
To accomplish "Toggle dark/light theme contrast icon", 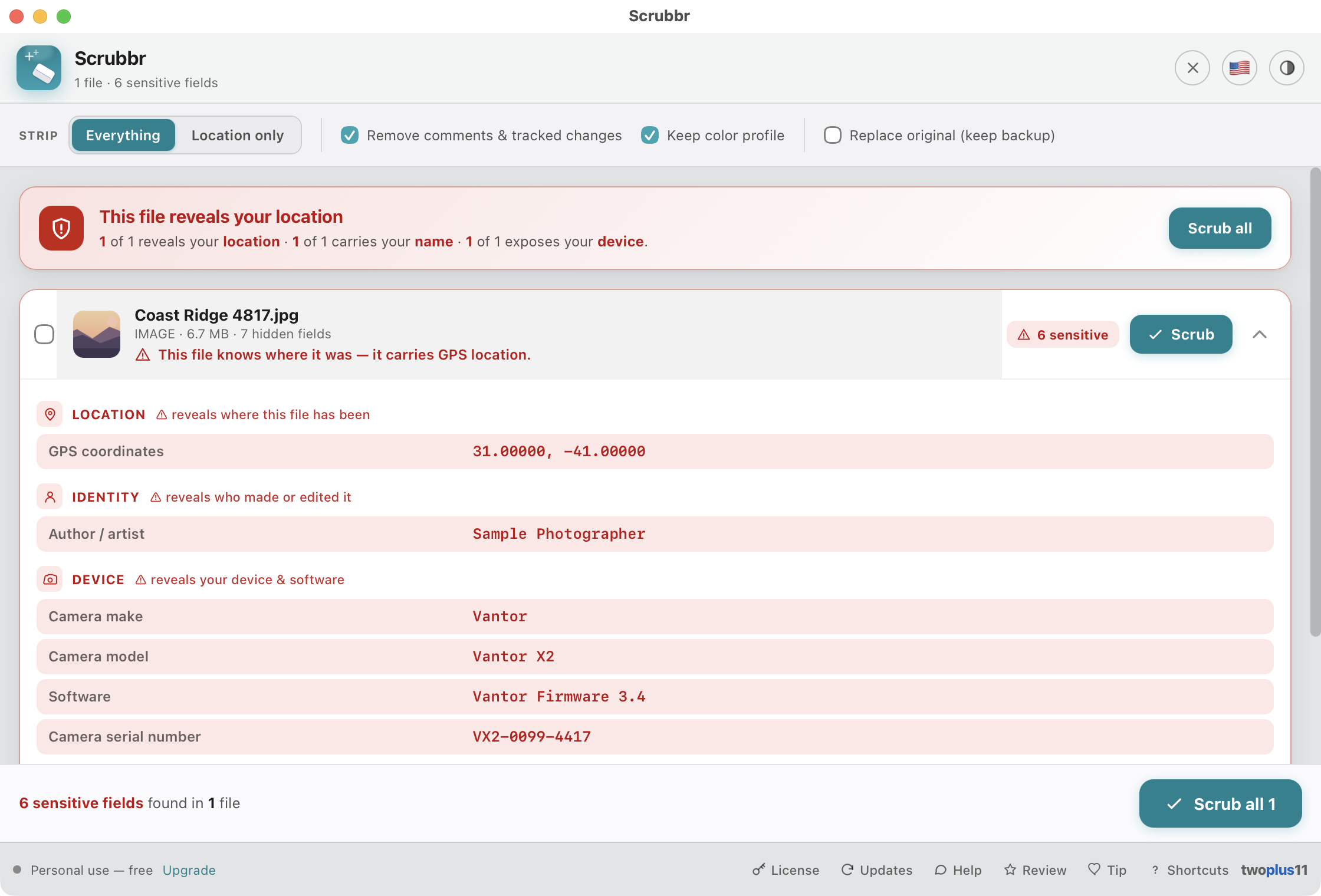I will coord(1287,68).
